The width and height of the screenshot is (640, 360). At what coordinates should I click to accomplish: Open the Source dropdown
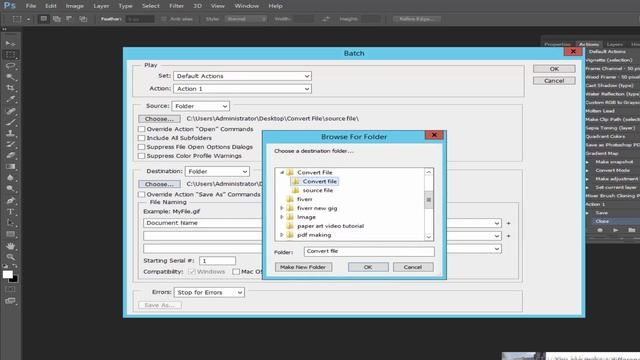pyautogui.click(x=201, y=106)
